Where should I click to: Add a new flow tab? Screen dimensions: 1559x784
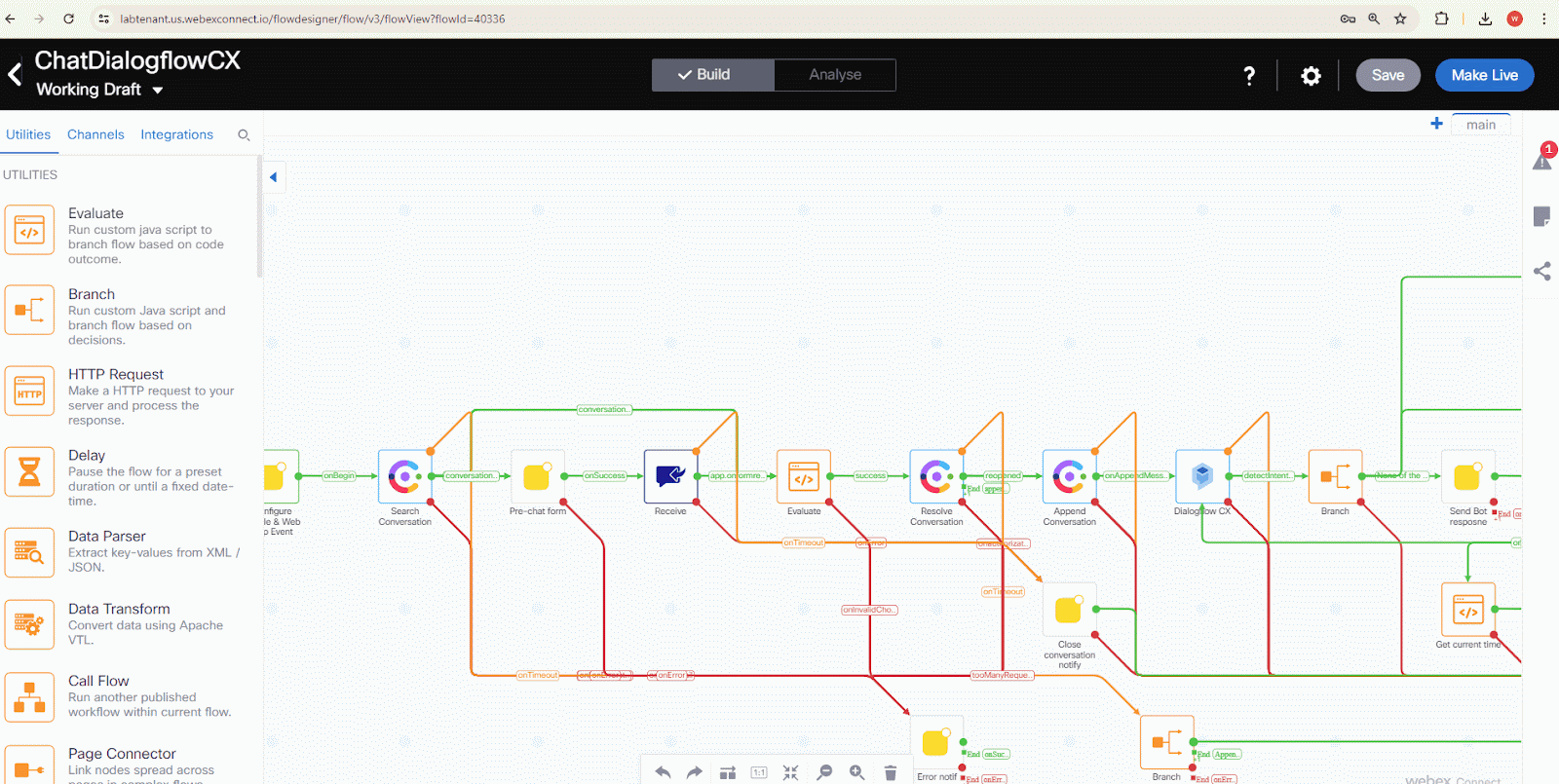point(1436,124)
